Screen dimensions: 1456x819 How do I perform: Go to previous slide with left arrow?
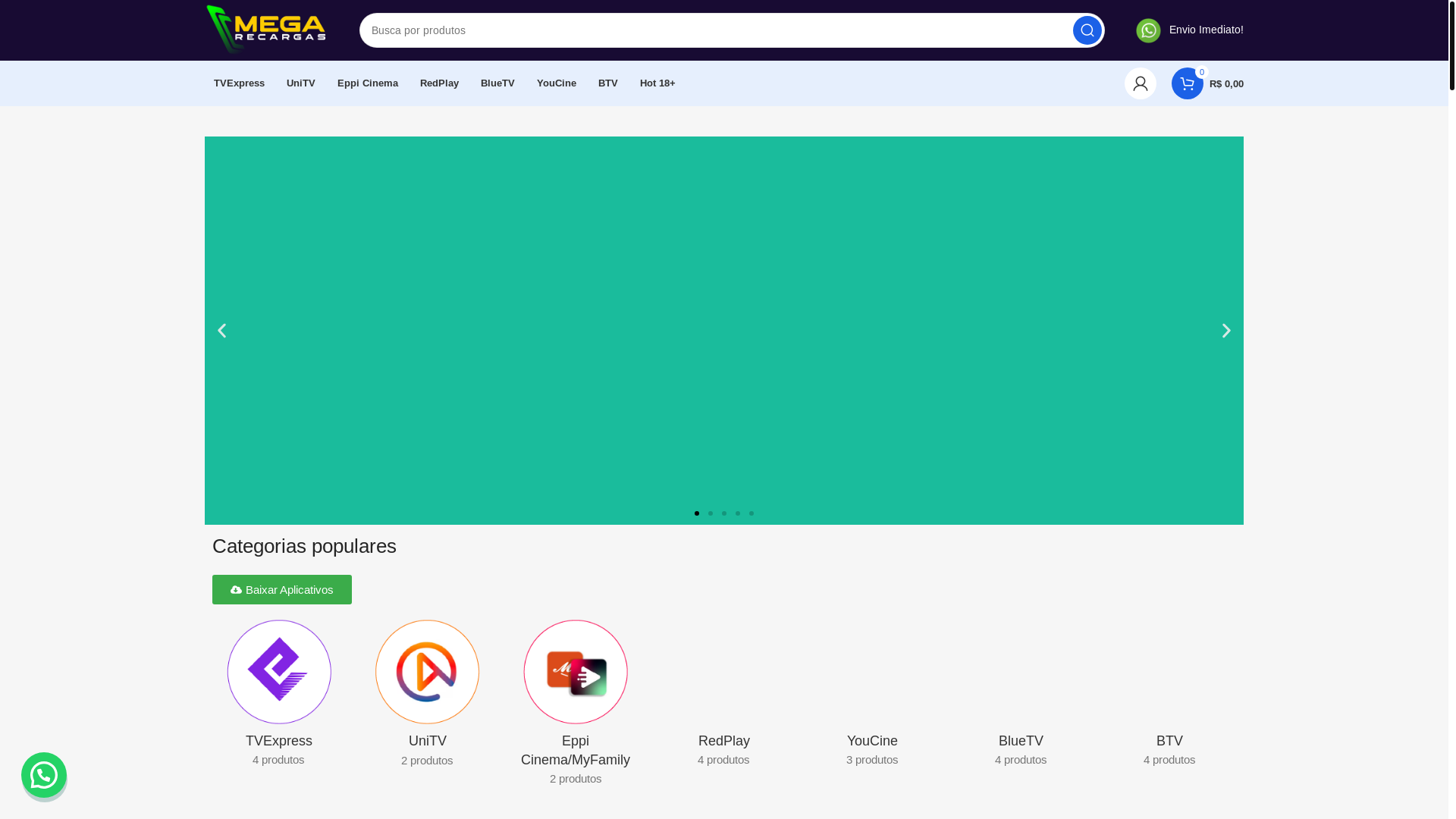221,331
